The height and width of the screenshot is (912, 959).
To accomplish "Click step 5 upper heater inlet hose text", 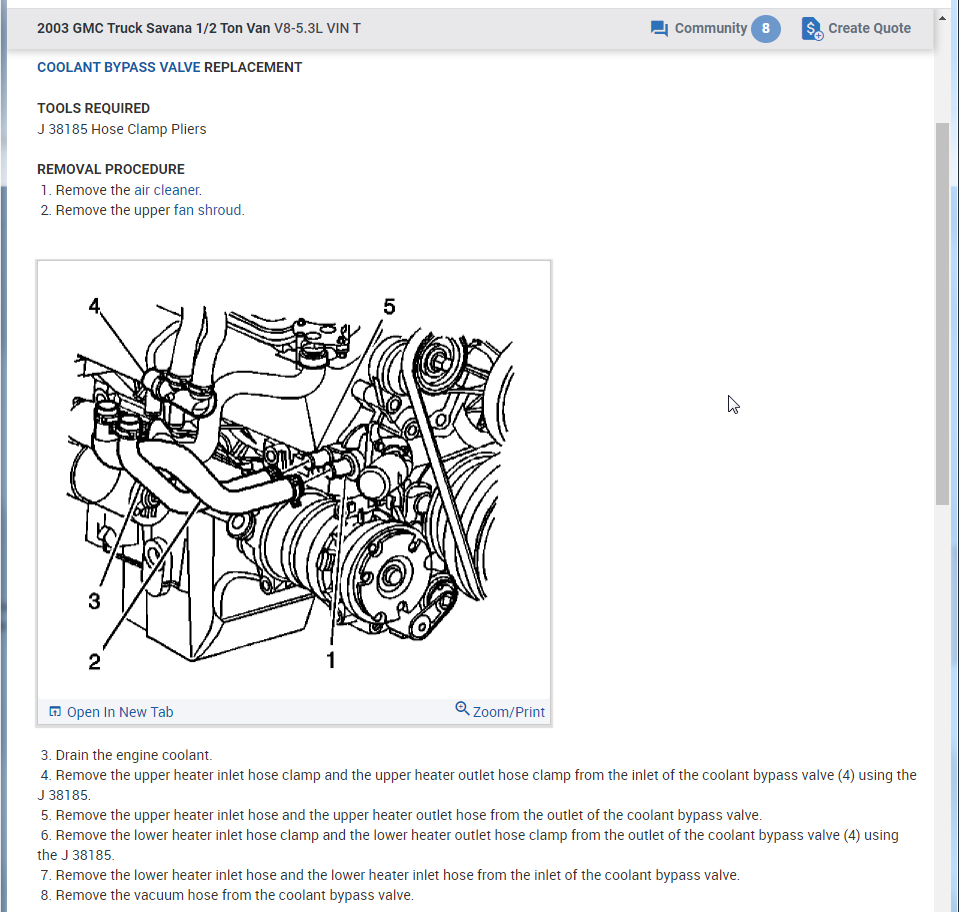I will click(x=401, y=815).
